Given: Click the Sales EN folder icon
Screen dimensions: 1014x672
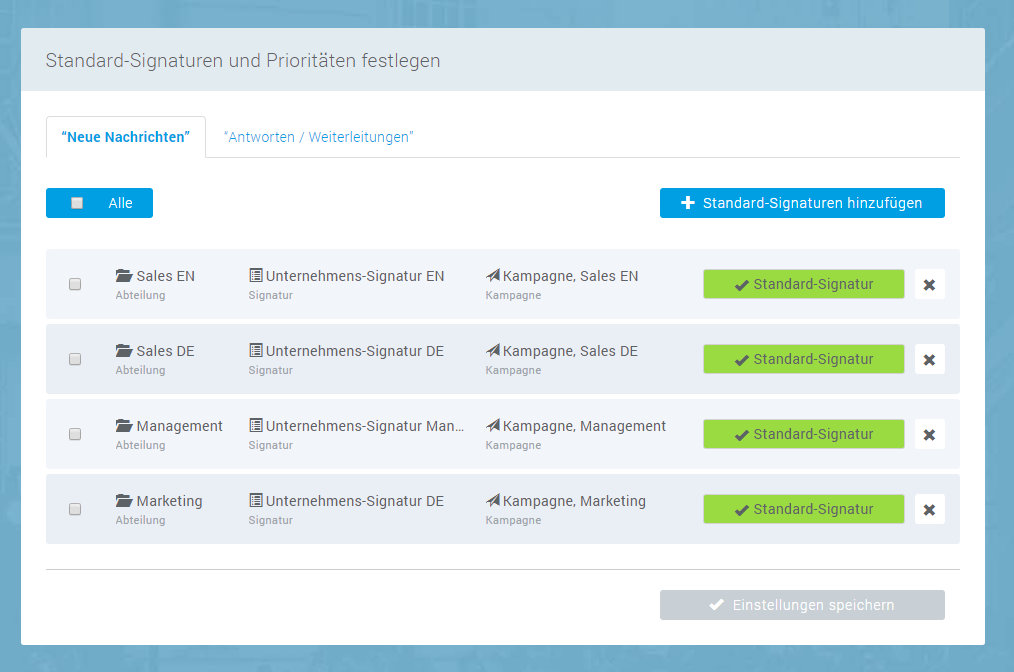Looking at the screenshot, I should pos(124,276).
